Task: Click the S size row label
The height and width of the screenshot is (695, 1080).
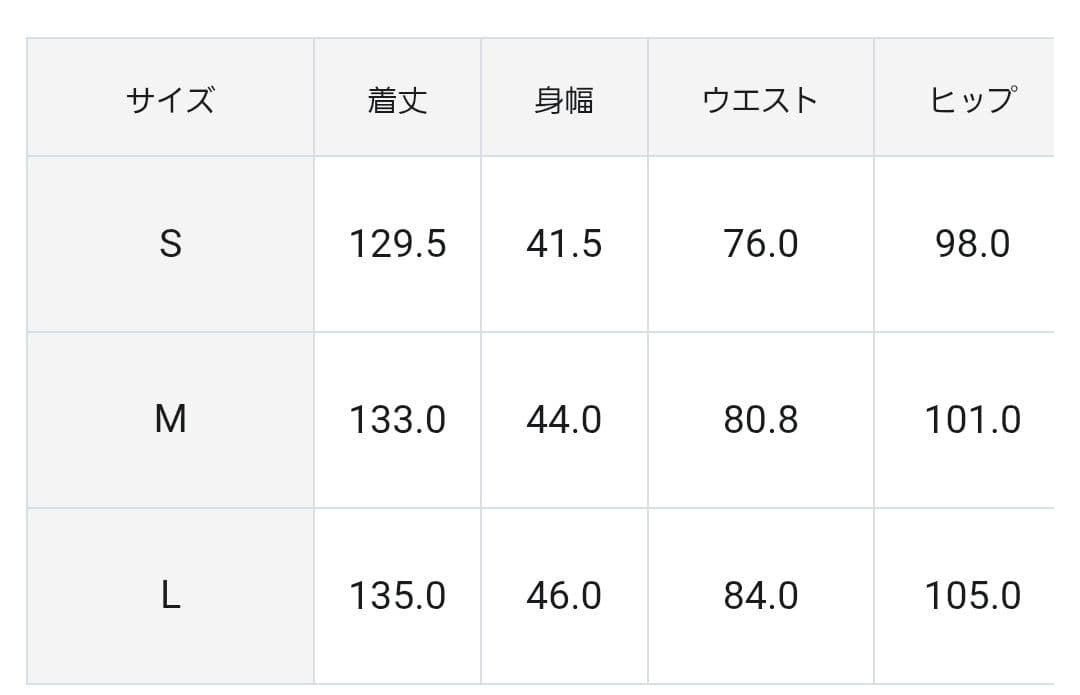Action: [x=170, y=244]
